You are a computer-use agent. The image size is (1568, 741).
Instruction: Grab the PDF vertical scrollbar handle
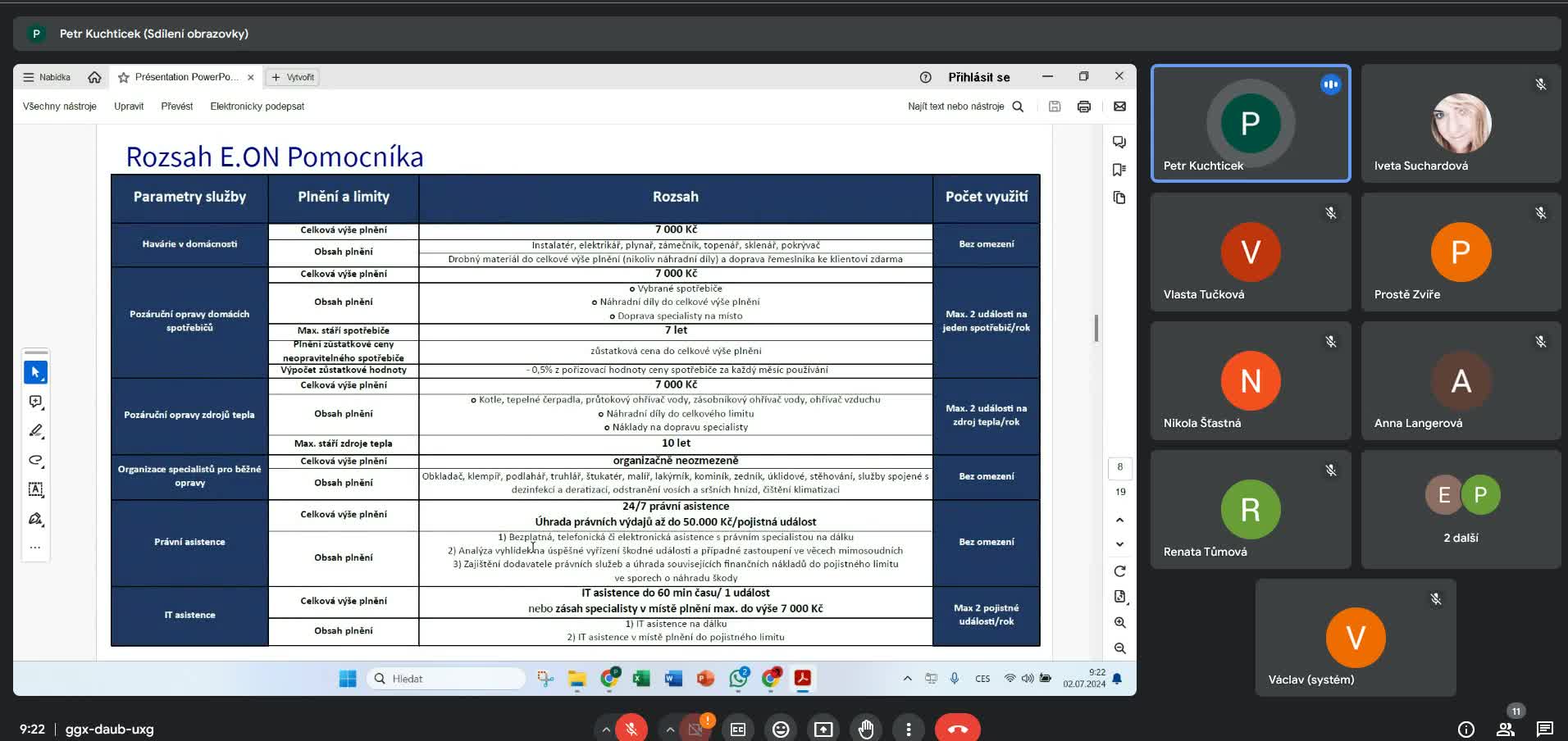[1096, 328]
